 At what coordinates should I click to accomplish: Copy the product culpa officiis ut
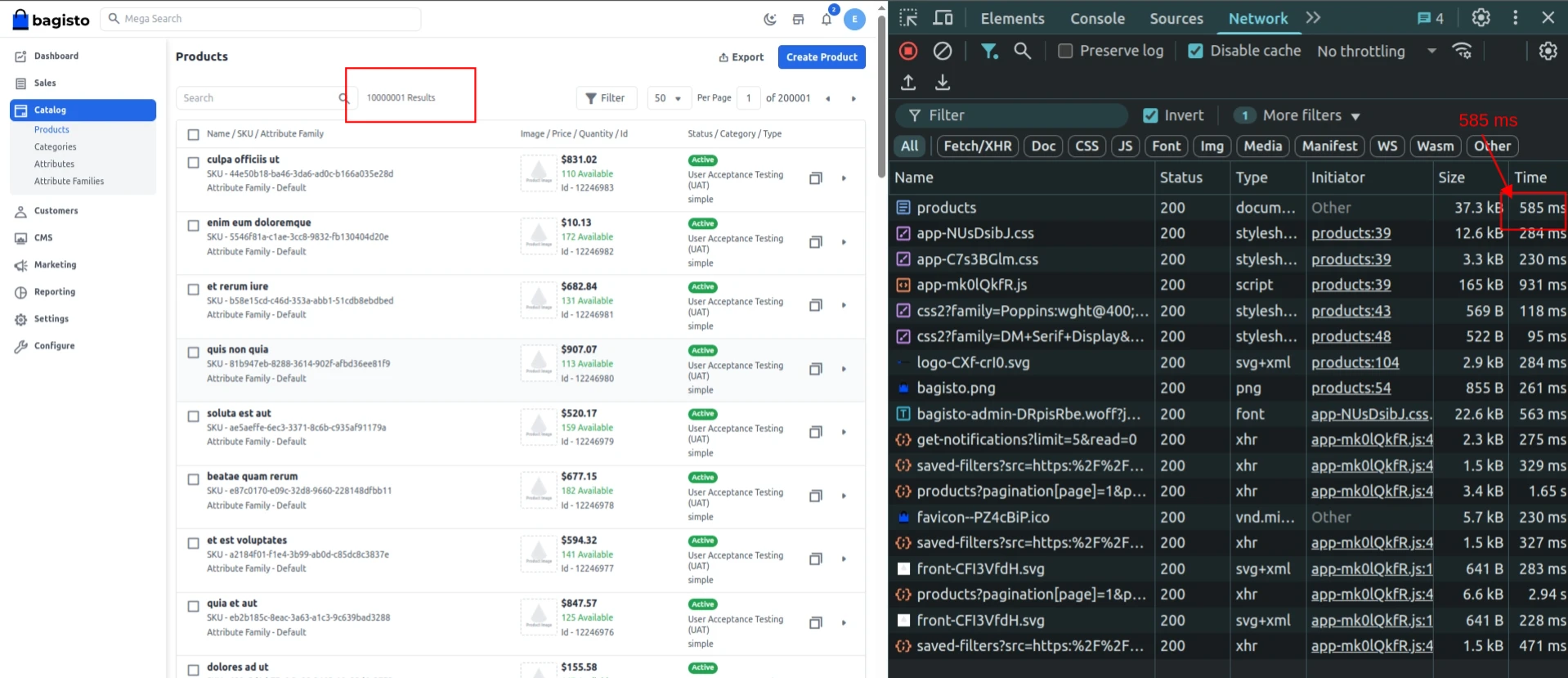pos(815,178)
